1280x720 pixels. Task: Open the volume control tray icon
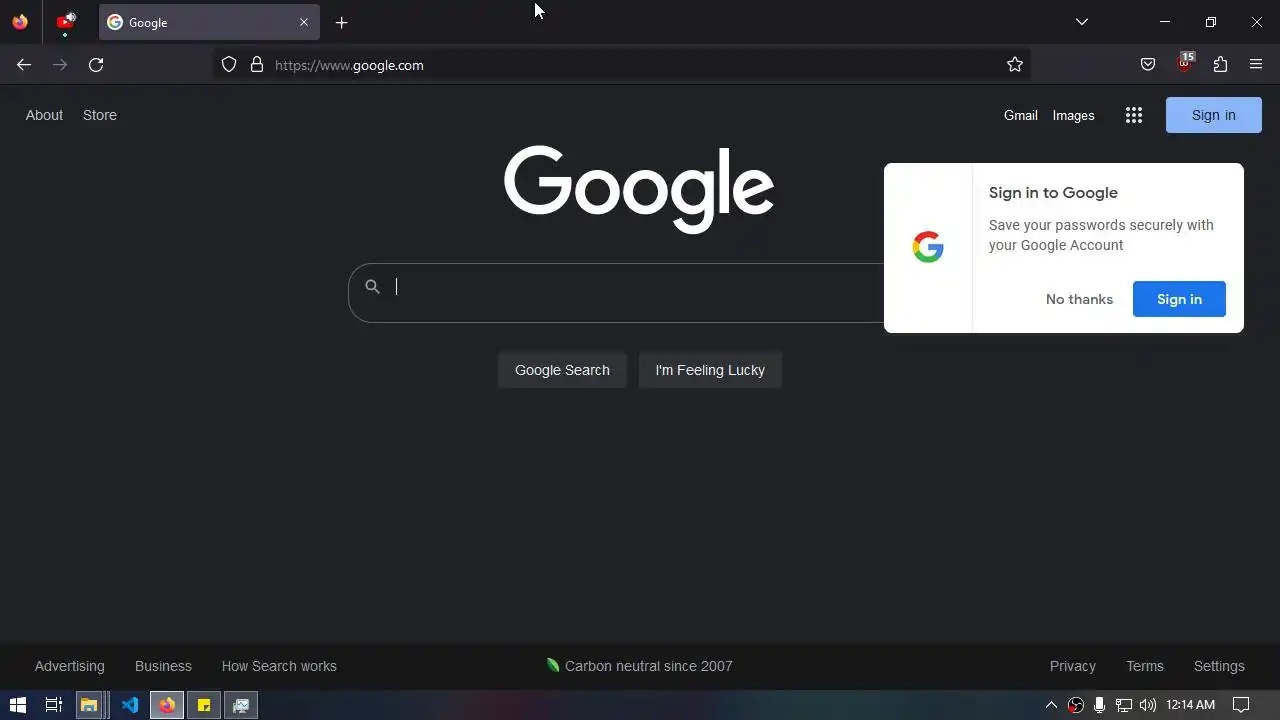(x=1148, y=705)
